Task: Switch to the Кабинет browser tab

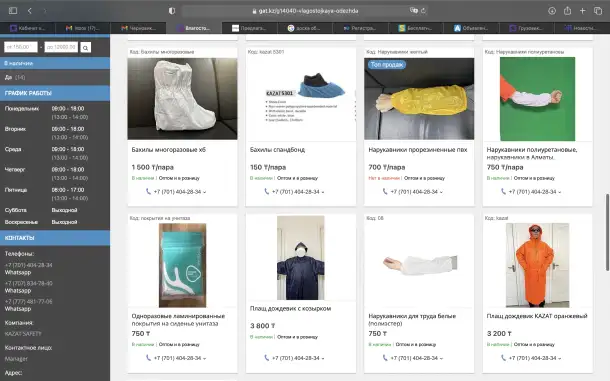Action: coord(28,28)
